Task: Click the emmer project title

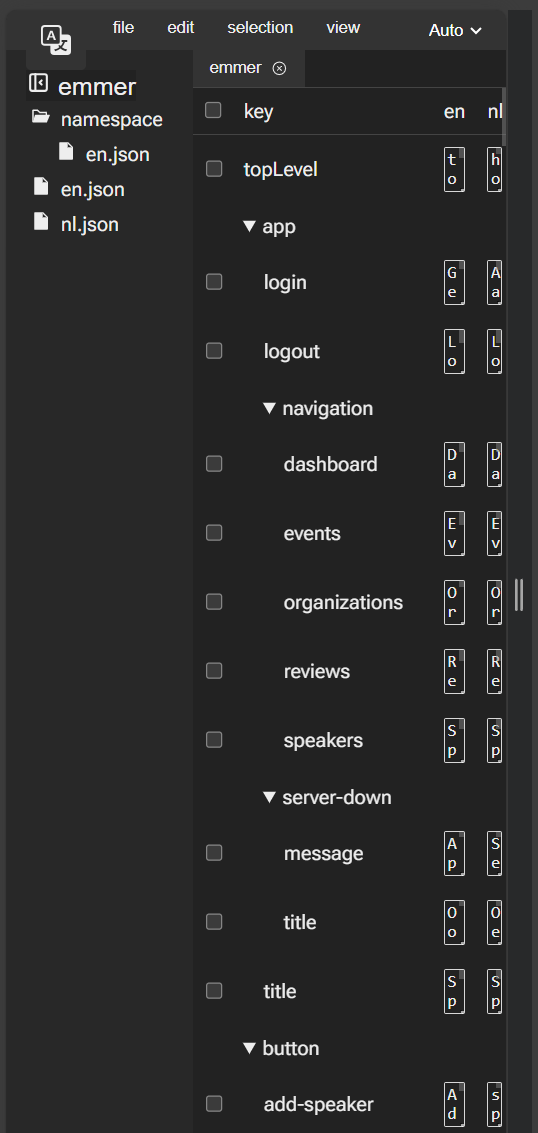Action: click(x=97, y=87)
